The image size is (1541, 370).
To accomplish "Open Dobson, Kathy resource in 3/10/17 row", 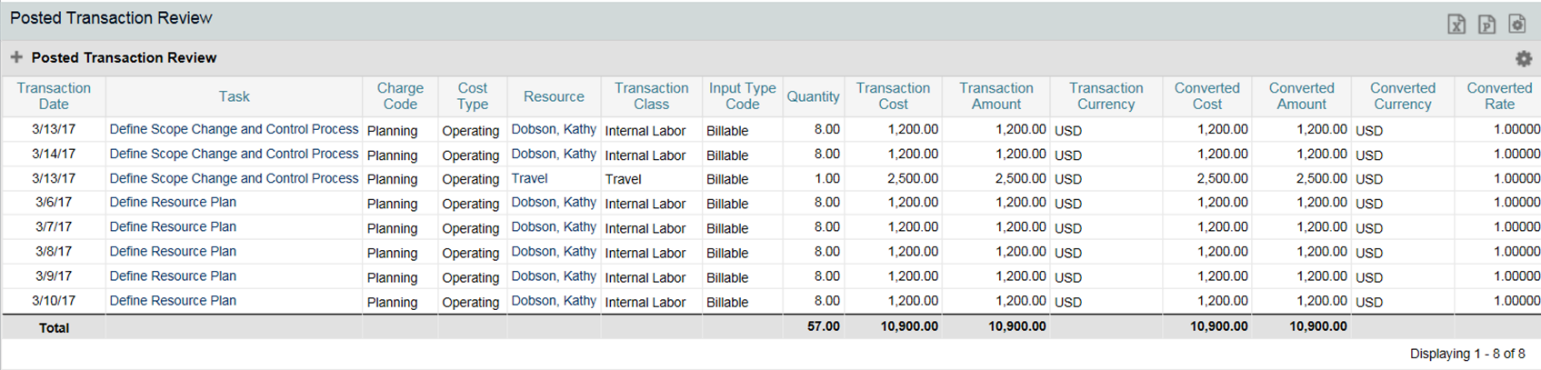I will 554,300.
